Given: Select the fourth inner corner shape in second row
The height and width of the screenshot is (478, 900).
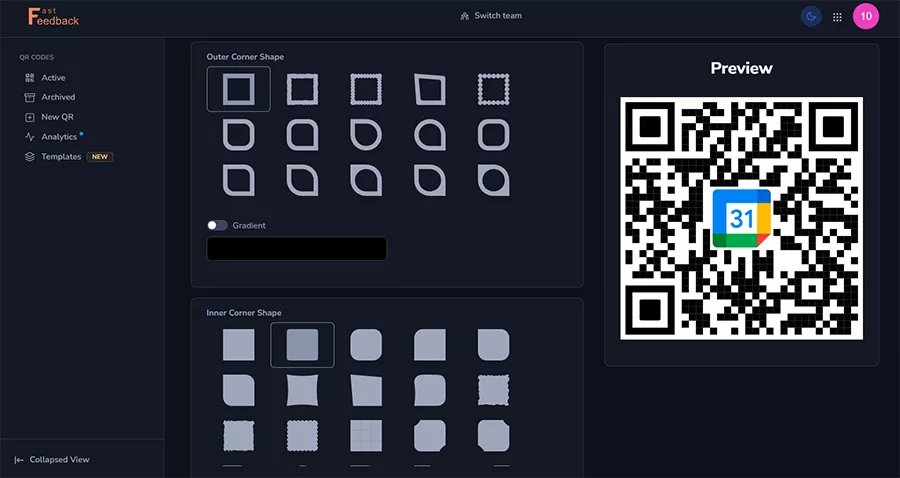Looking at the screenshot, I should (x=429, y=390).
